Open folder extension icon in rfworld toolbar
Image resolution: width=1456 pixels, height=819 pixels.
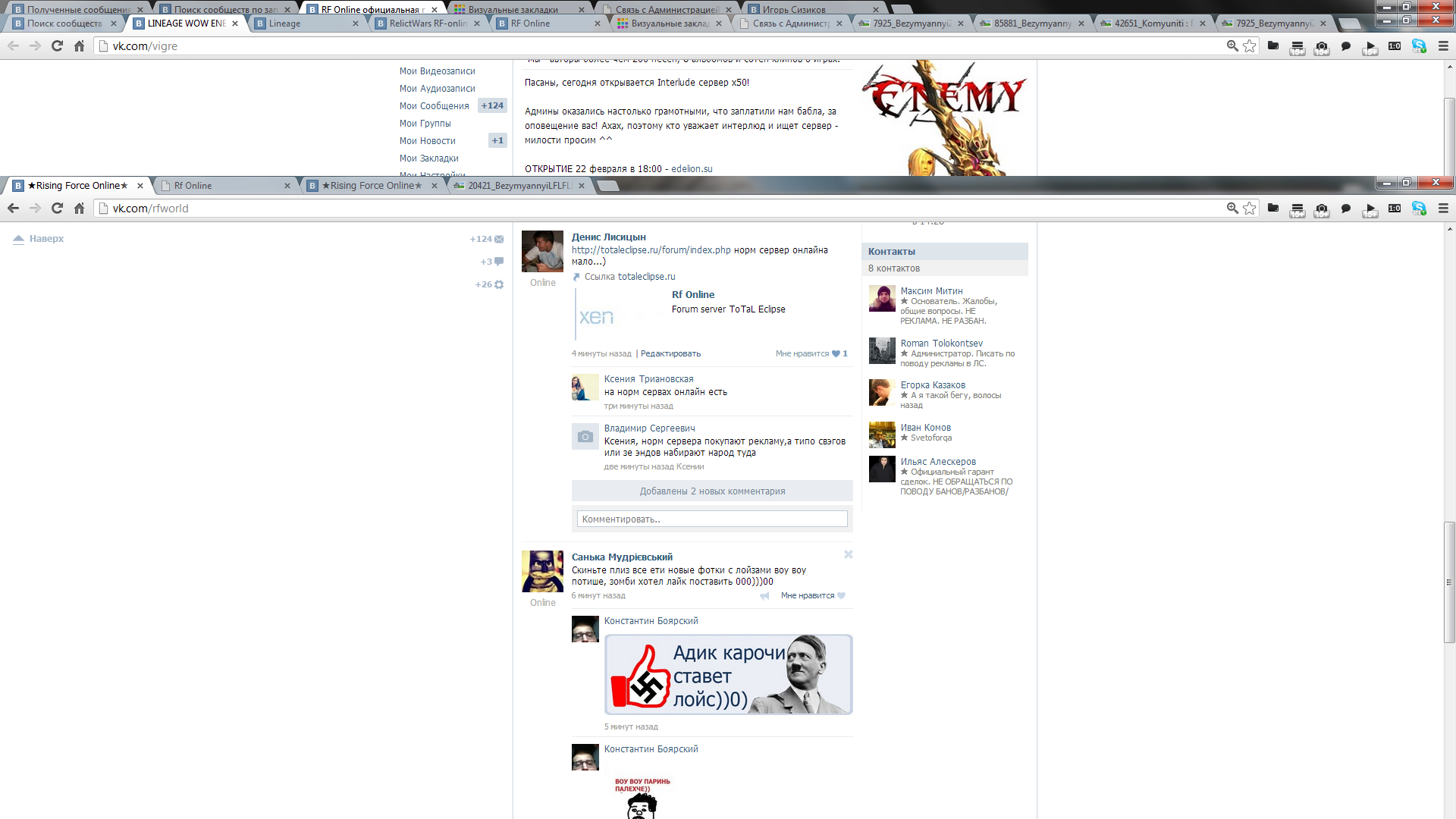[x=1273, y=208]
